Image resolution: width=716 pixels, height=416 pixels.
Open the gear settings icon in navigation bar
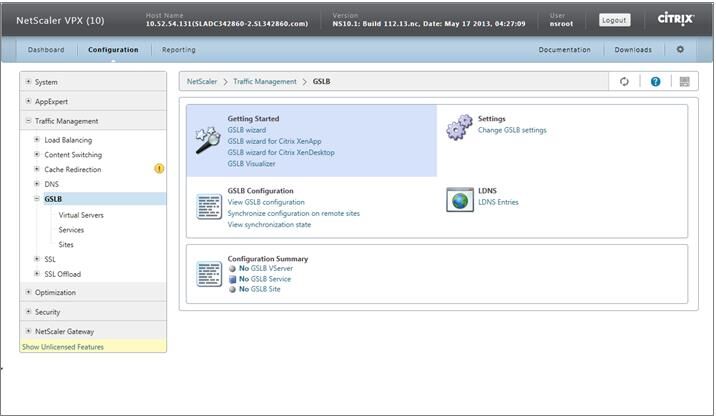click(680, 49)
